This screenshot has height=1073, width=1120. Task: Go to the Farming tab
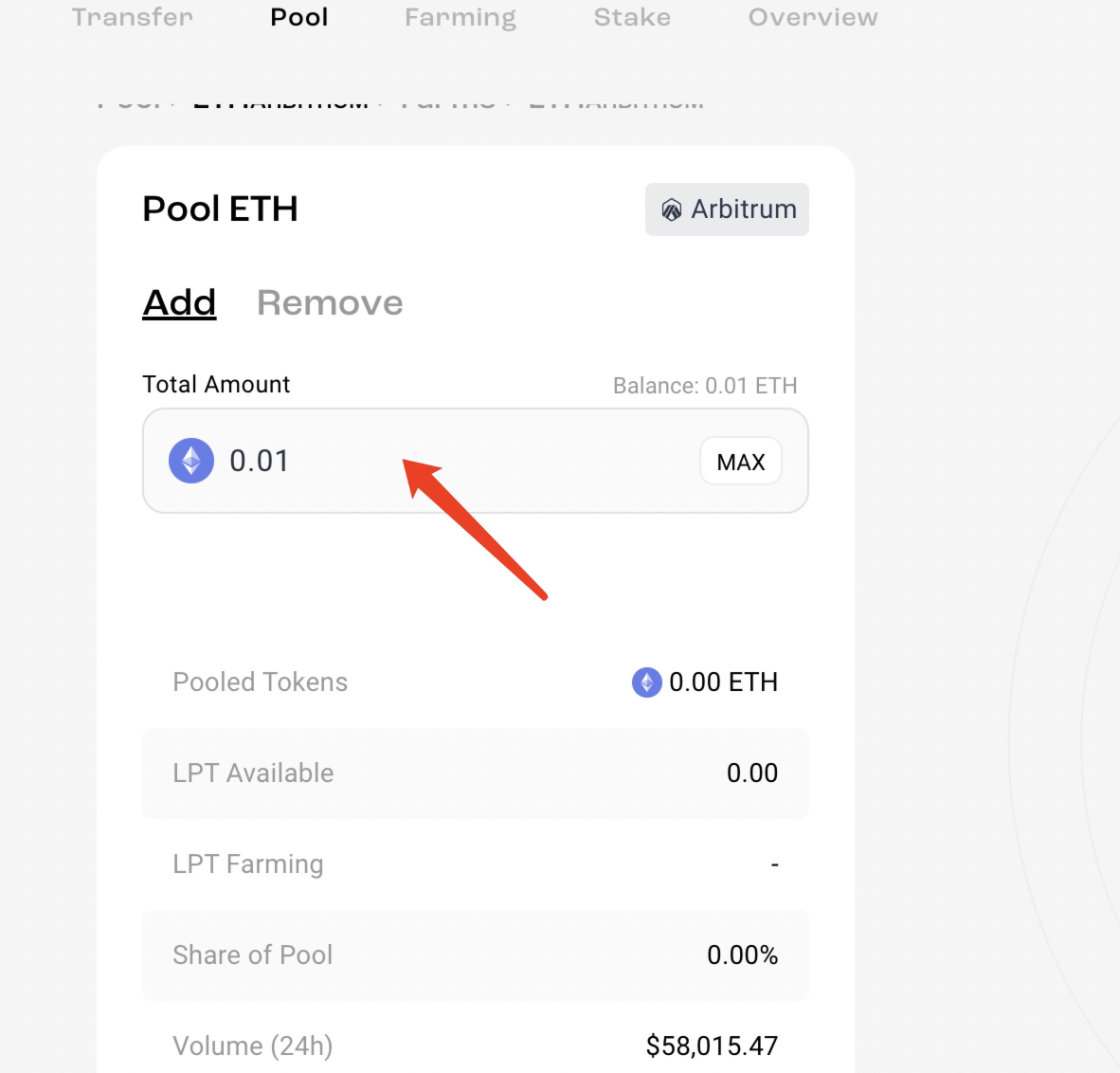pyautogui.click(x=461, y=17)
